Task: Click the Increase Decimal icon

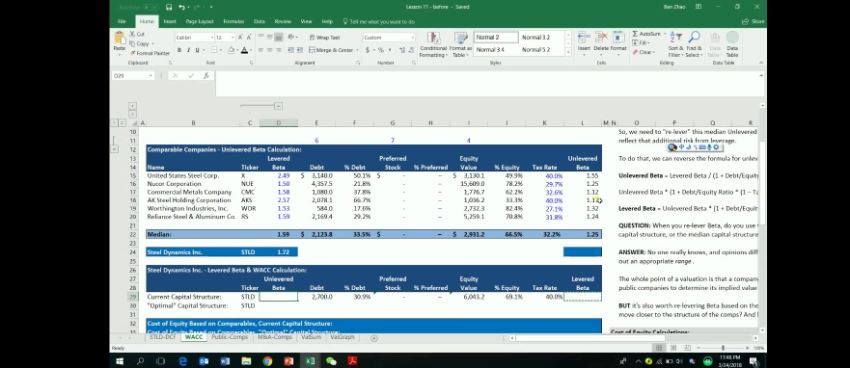Action: (402, 50)
